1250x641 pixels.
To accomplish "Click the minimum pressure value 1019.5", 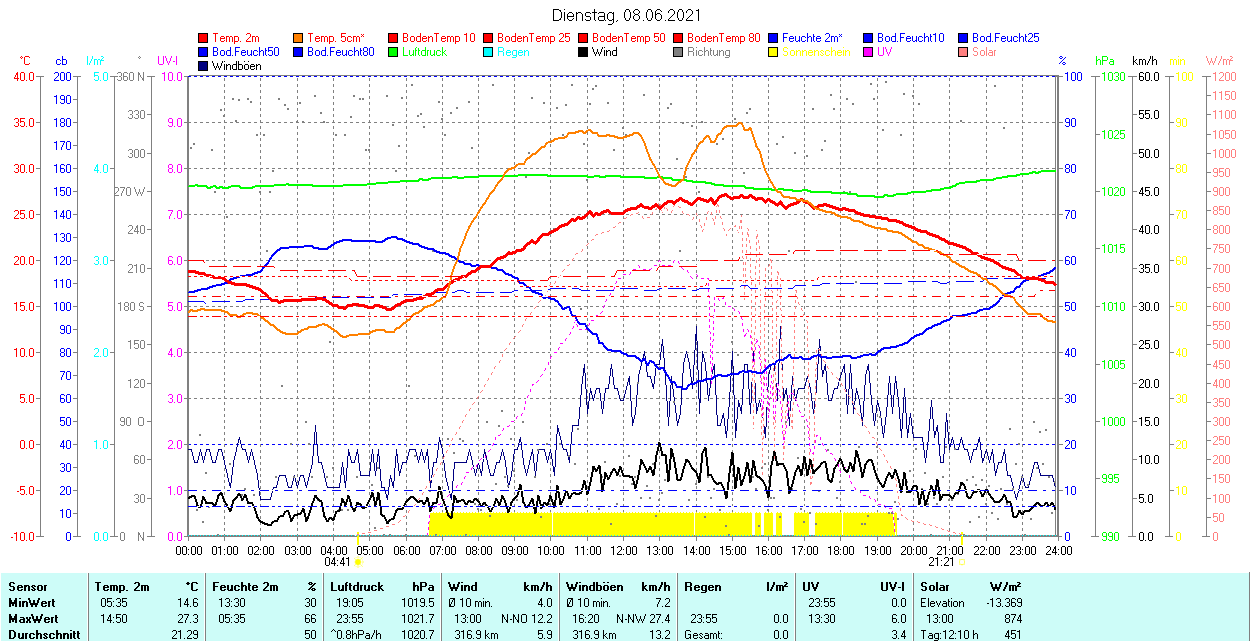I will (419, 603).
